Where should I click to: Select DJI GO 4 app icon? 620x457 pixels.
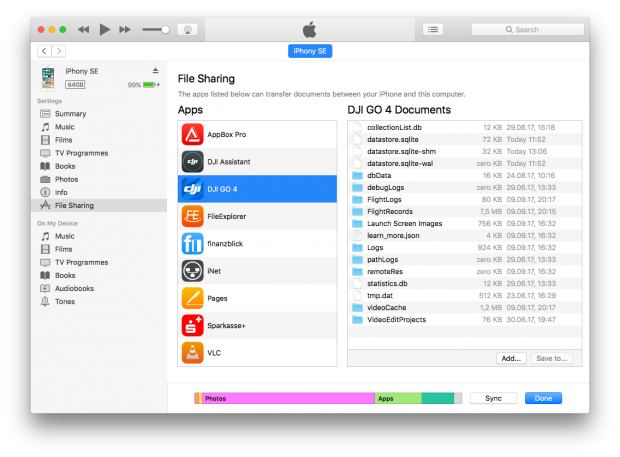(193, 189)
